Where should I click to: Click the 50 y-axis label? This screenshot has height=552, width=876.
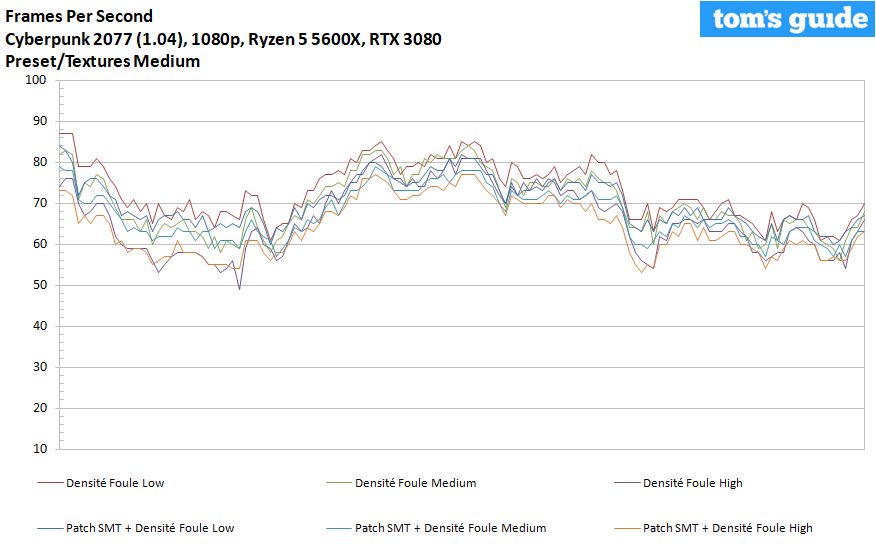pyautogui.click(x=40, y=285)
